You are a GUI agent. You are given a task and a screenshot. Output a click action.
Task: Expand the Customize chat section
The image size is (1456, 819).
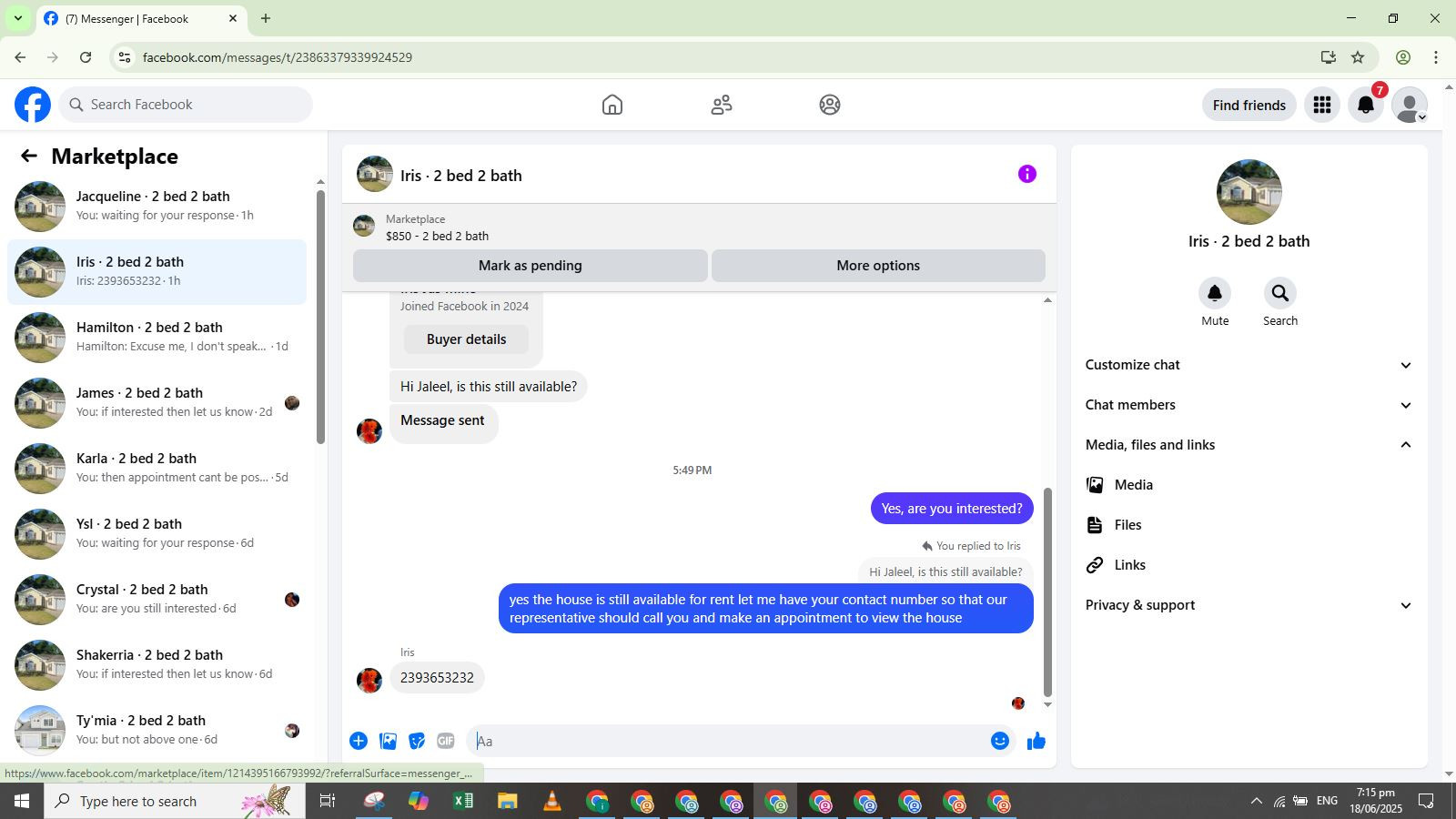[x=1249, y=365]
